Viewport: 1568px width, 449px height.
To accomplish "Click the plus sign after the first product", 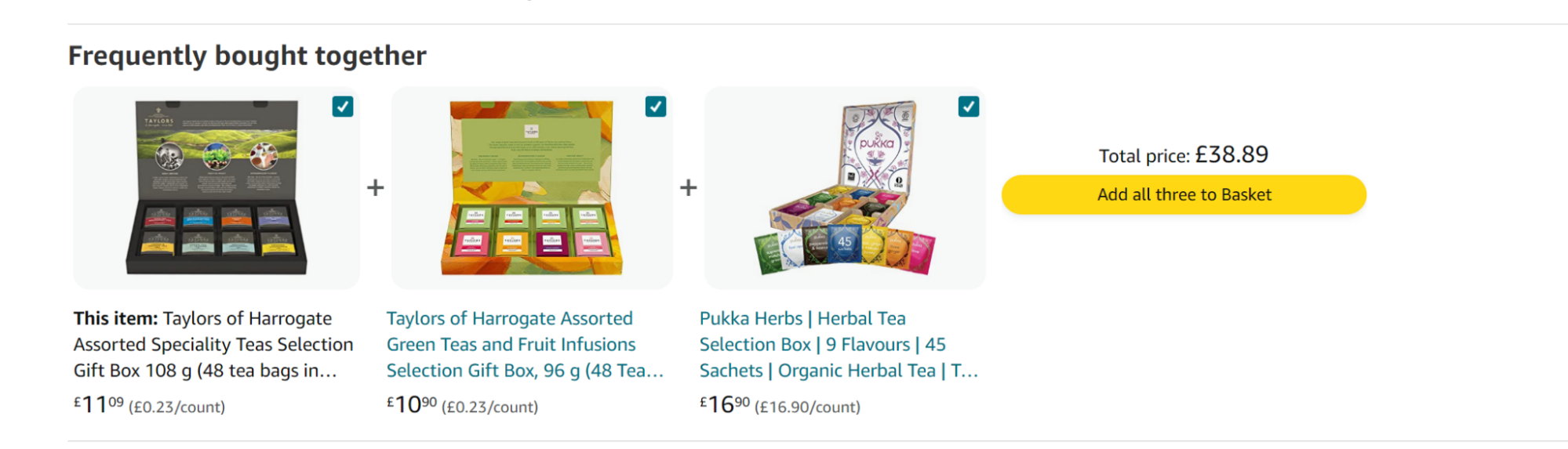I will point(376,187).
